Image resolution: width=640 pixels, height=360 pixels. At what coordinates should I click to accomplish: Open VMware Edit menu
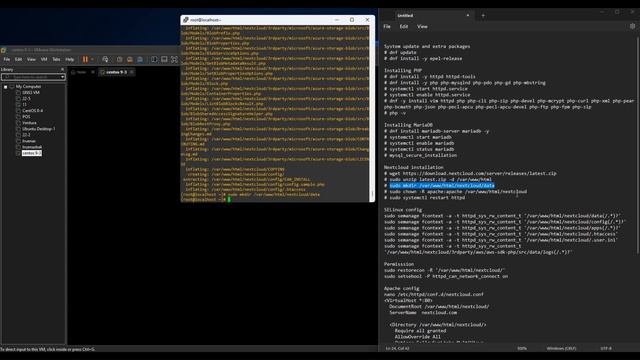[18, 60]
